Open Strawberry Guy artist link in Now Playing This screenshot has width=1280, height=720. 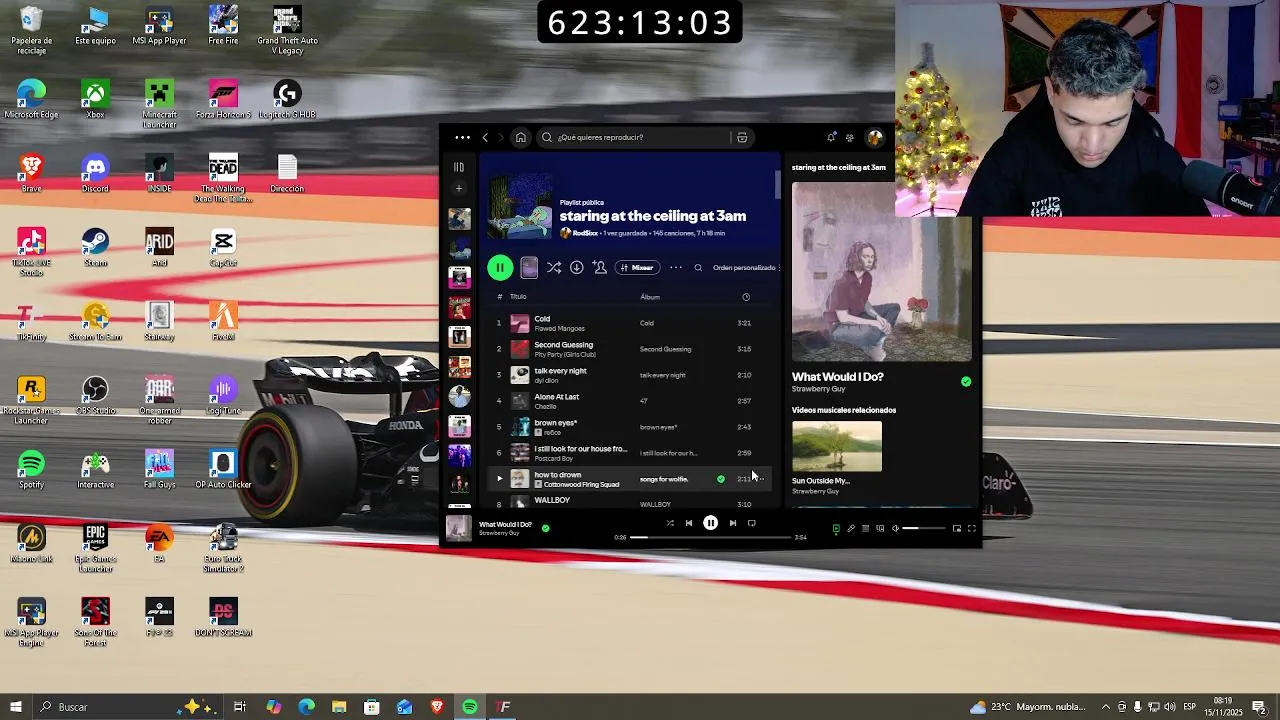click(818, 389)
